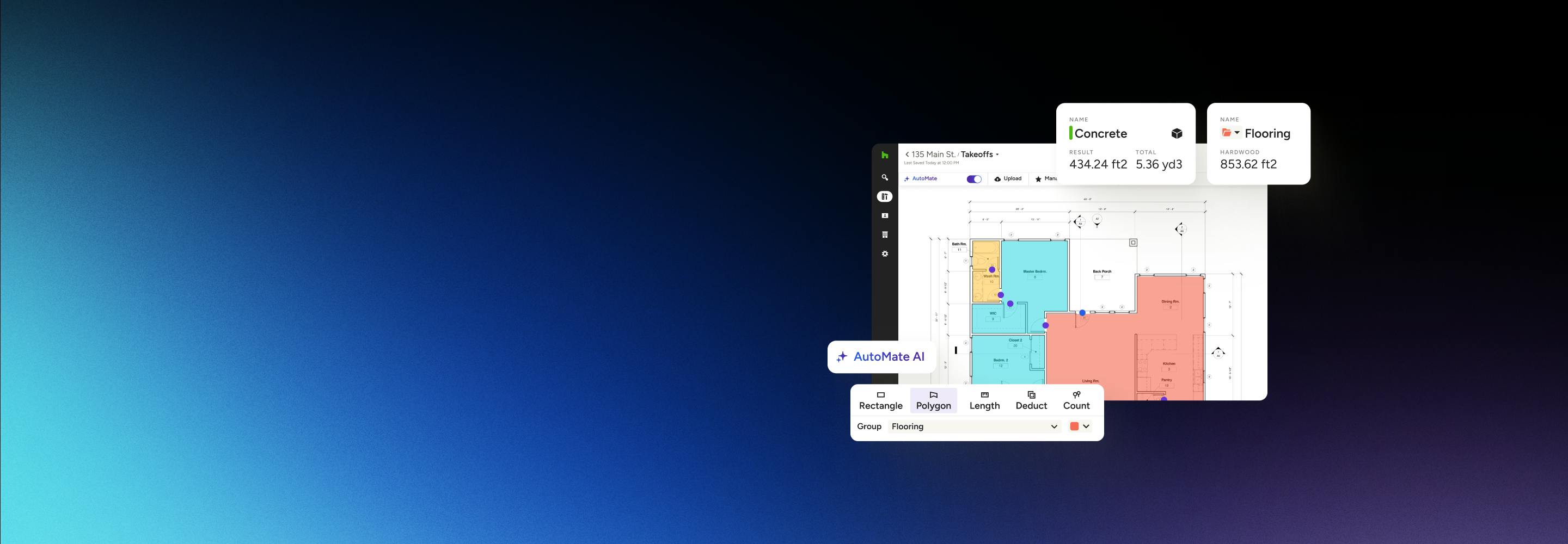The width and height of the screenshot is (1568, 544).
Task: Click the Closet 2 label
Action: click(1015, 340)
